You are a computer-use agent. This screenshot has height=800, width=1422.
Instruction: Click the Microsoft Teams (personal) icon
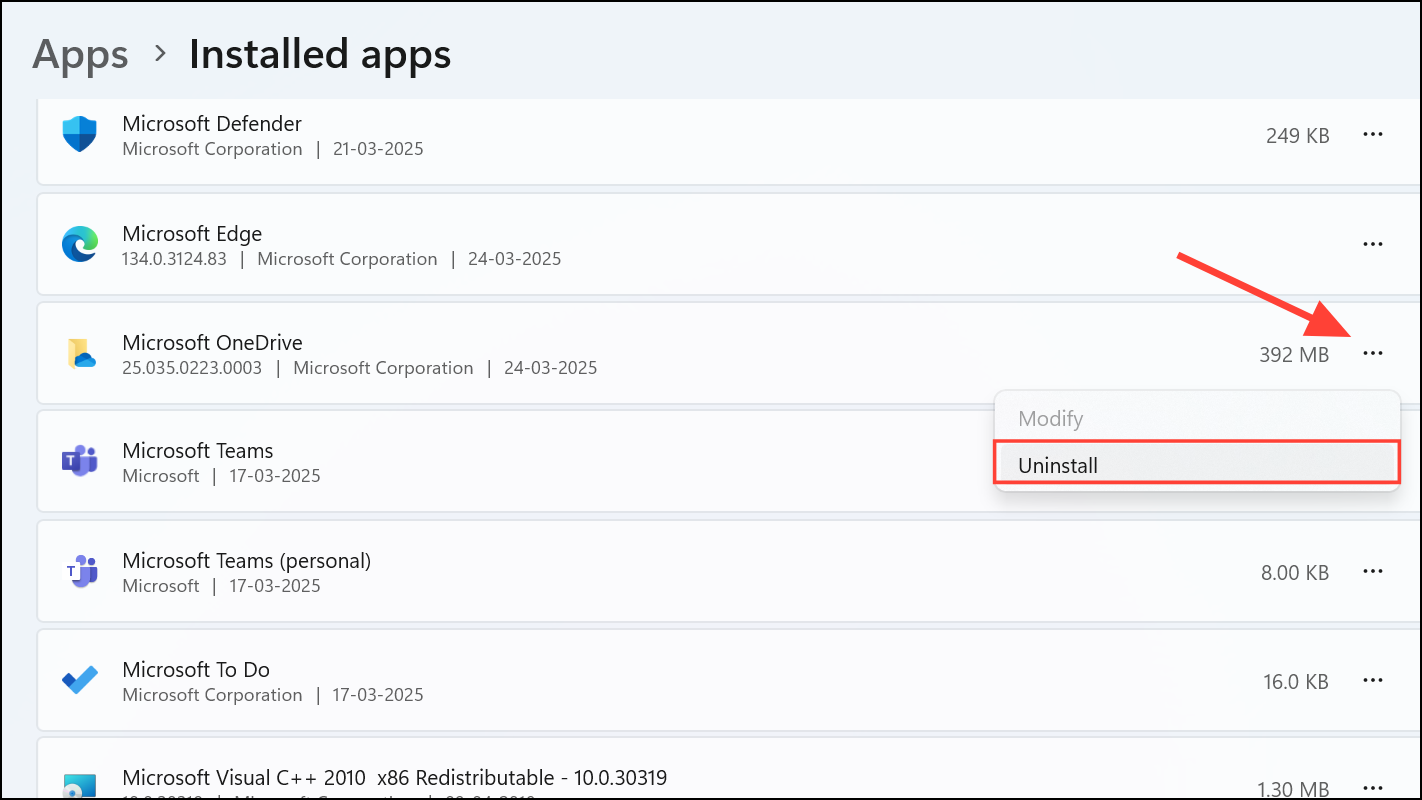80,571
